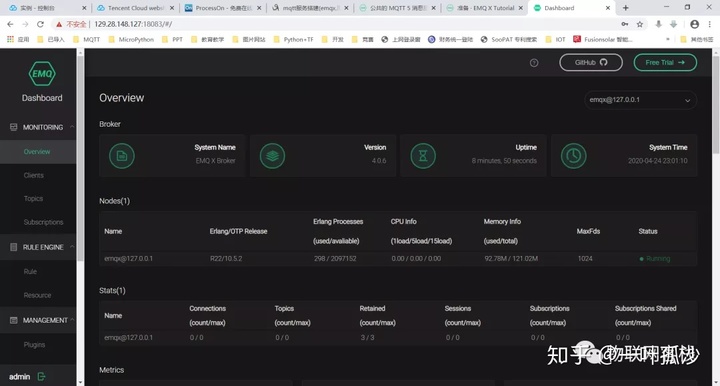Viewport: 720px width, 386px height.
Task: Open the help question mark icon
Action: point(534,63)
